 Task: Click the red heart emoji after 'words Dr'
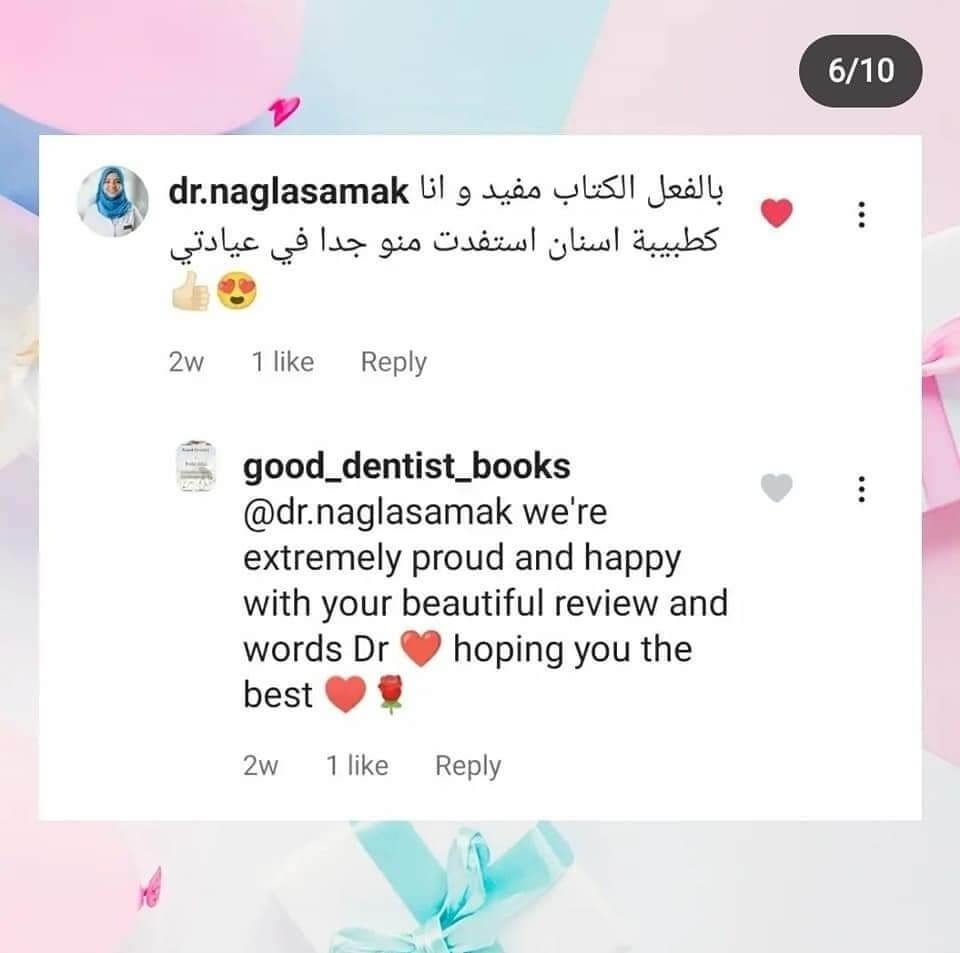tap(421, 648)
